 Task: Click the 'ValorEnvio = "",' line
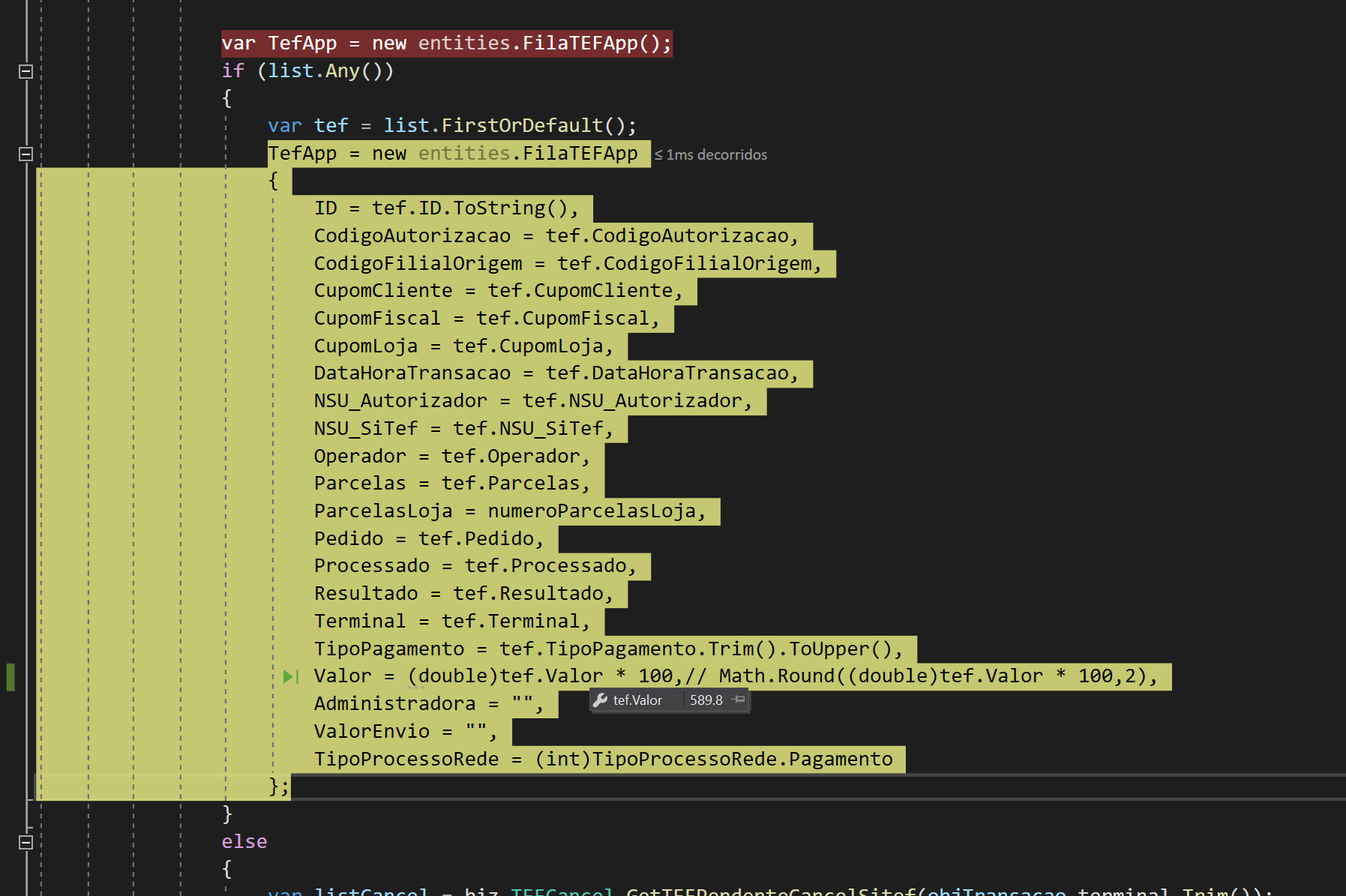coord(406,732)
